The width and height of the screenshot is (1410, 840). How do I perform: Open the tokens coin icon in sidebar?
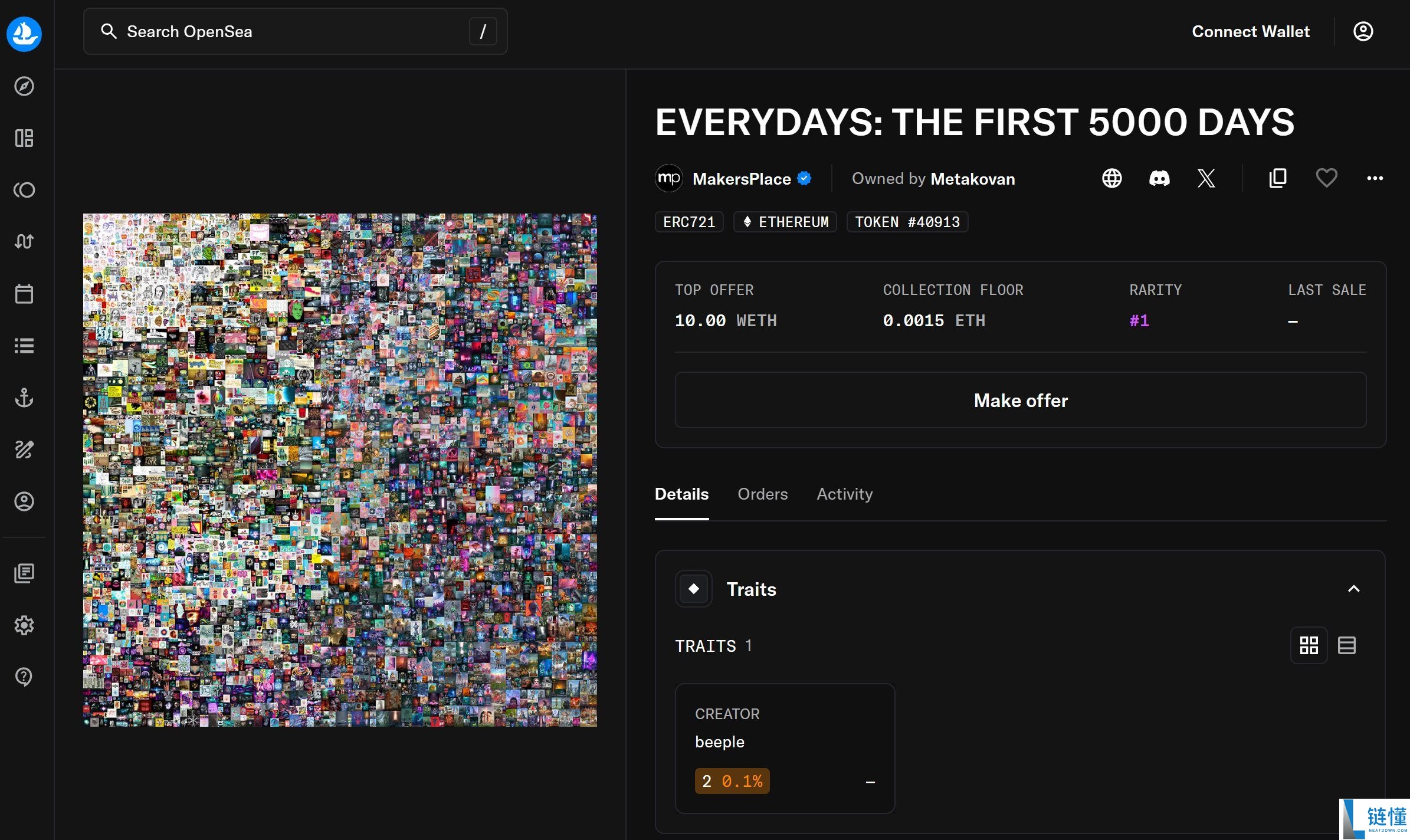(x=24, y=190)
